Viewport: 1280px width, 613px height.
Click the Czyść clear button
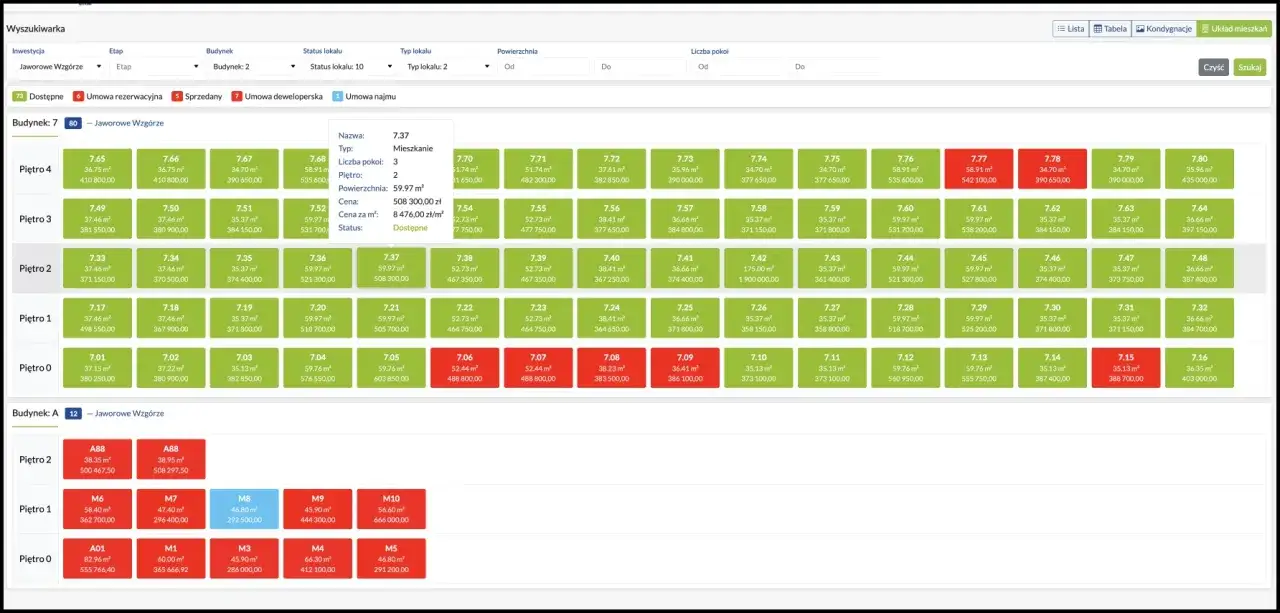tap(1214, 67)
